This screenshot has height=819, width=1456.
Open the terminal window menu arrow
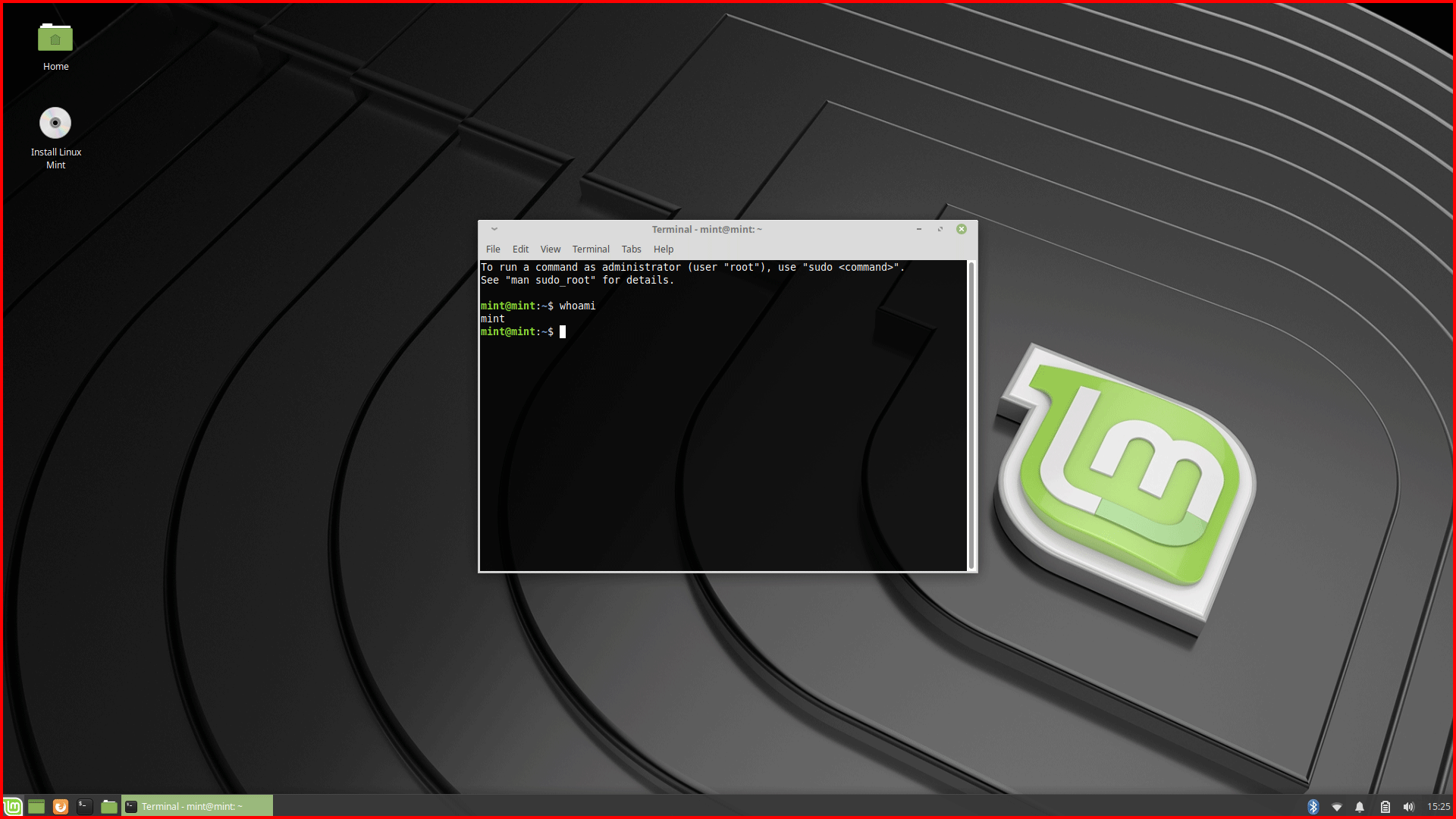click(x=494, y=229)
